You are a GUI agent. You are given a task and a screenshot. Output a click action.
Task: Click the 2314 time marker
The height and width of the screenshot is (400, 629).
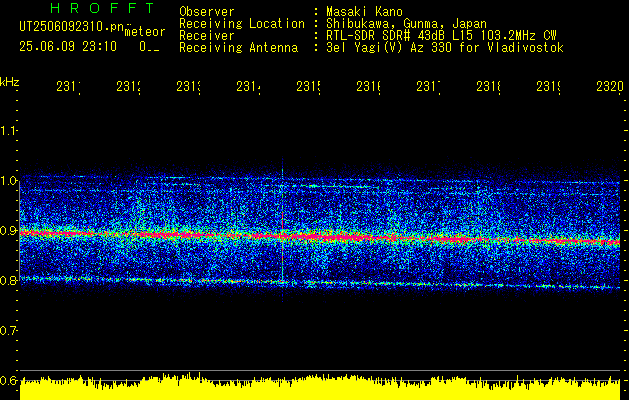click(x=248, y=87)
